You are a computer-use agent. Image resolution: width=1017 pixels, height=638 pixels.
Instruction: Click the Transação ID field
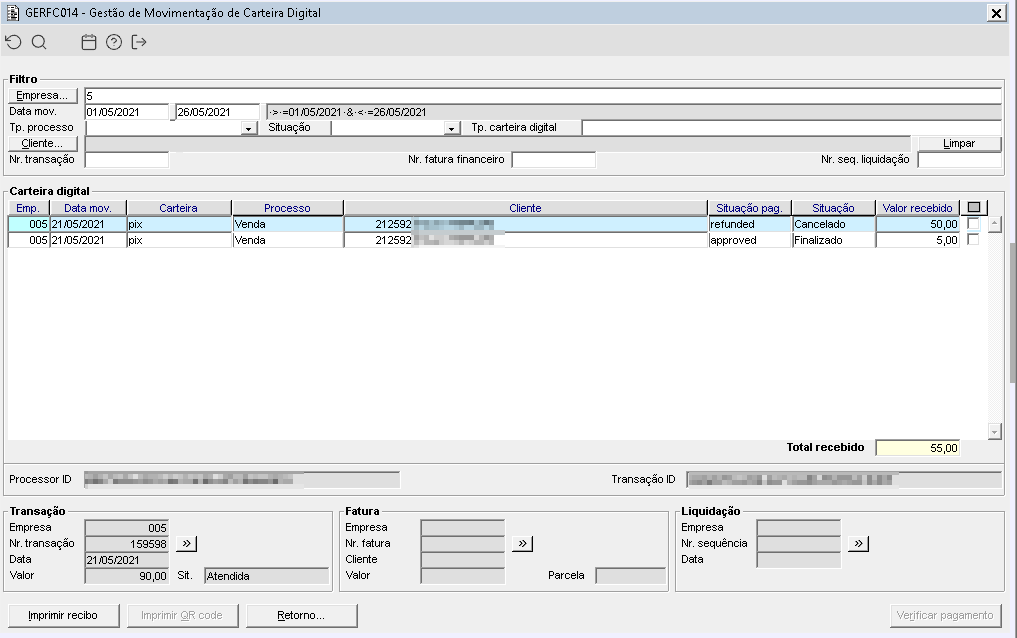tap(844, 480)
